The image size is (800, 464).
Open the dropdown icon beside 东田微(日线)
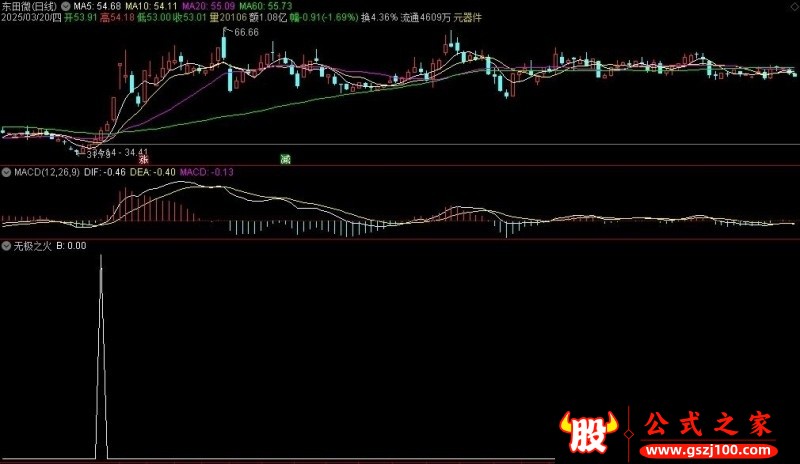pos(66,7)
